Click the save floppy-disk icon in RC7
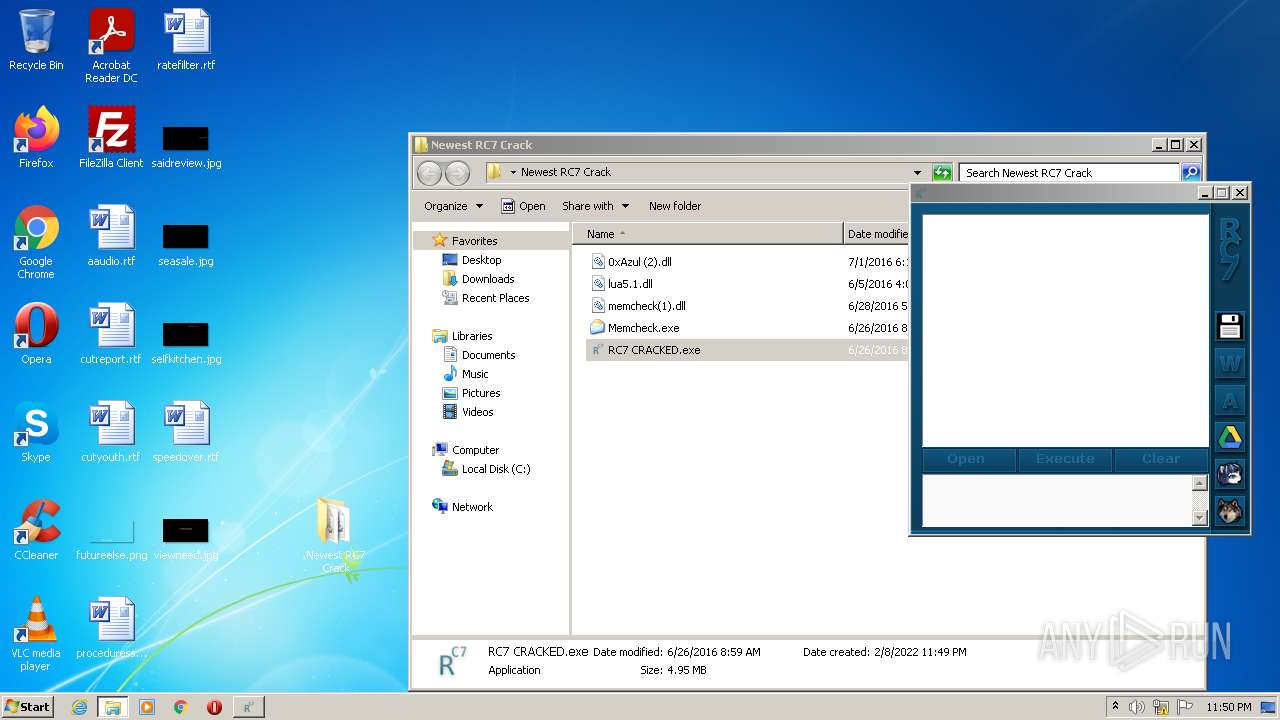 1229,326
